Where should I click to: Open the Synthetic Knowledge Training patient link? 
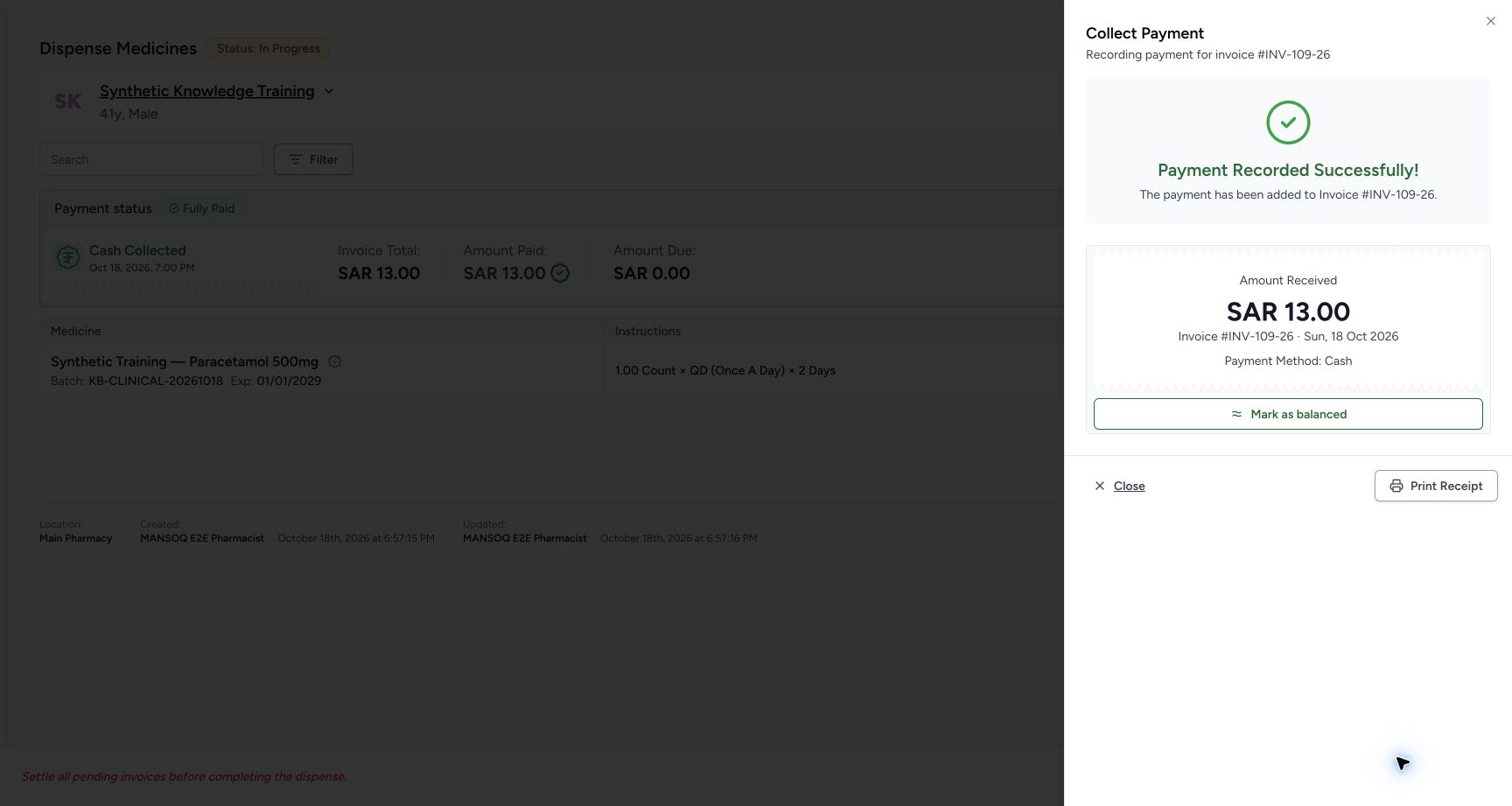(206, 91)
